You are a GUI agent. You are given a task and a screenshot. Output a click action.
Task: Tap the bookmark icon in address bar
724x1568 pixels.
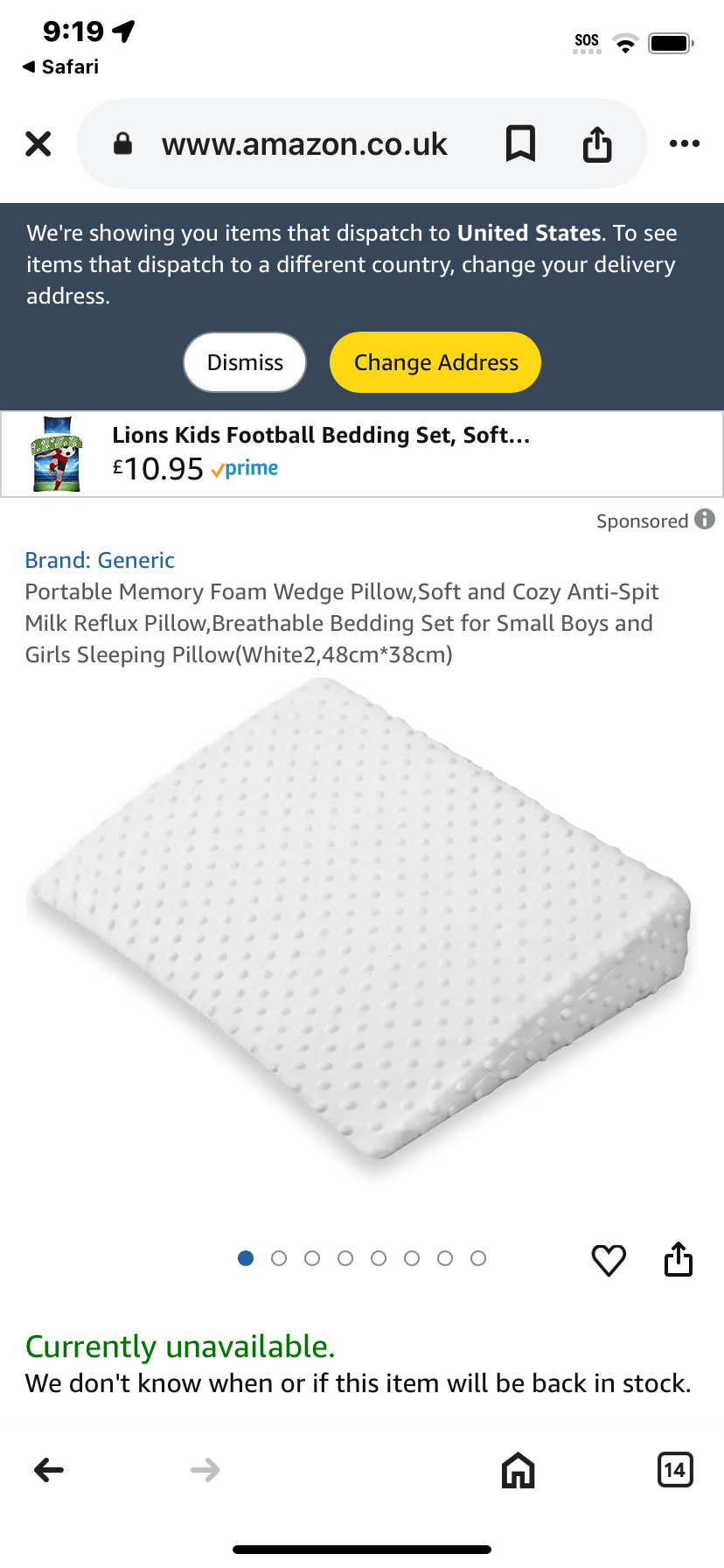[520, 143]
